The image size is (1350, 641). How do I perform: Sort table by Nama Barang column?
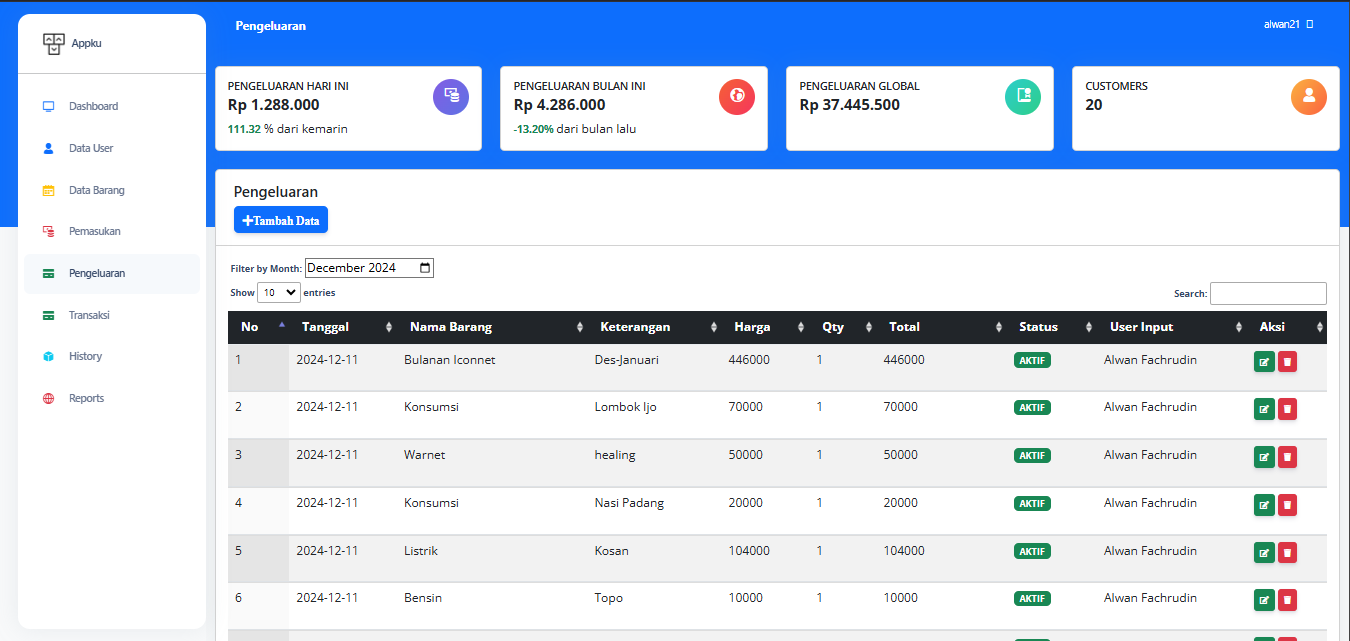pos(490,327)
